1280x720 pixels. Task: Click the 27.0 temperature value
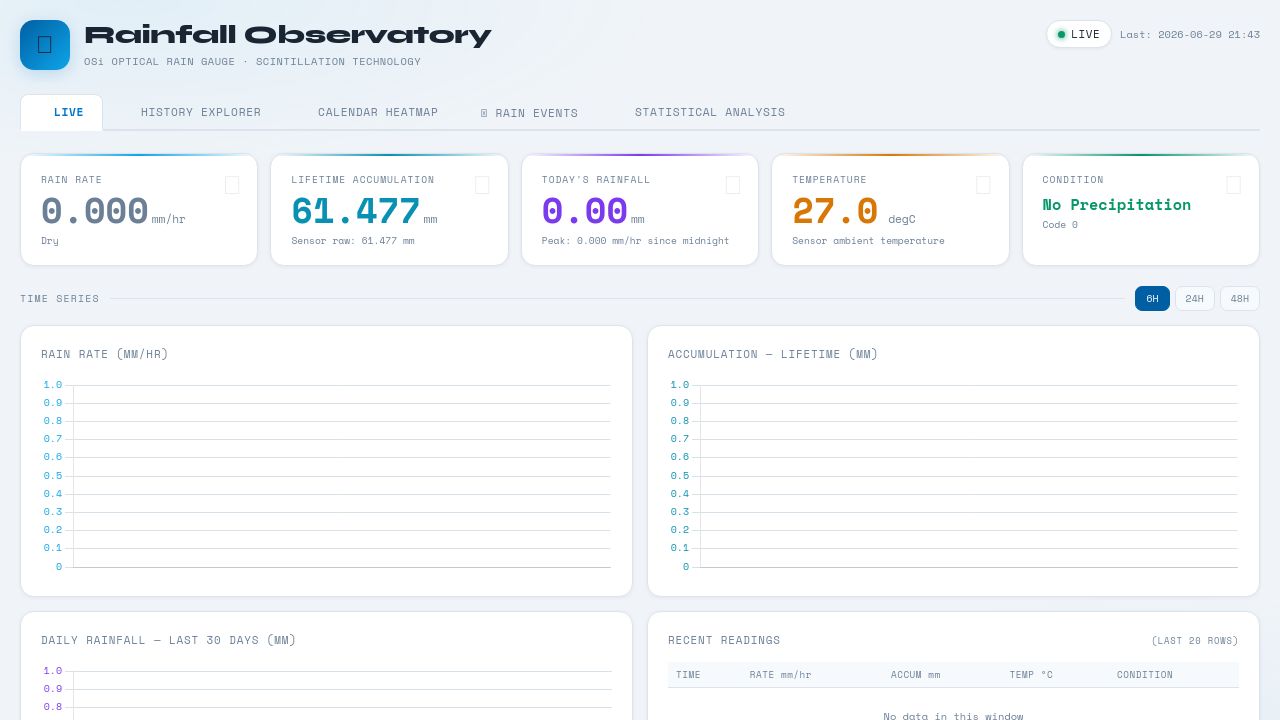835,212
